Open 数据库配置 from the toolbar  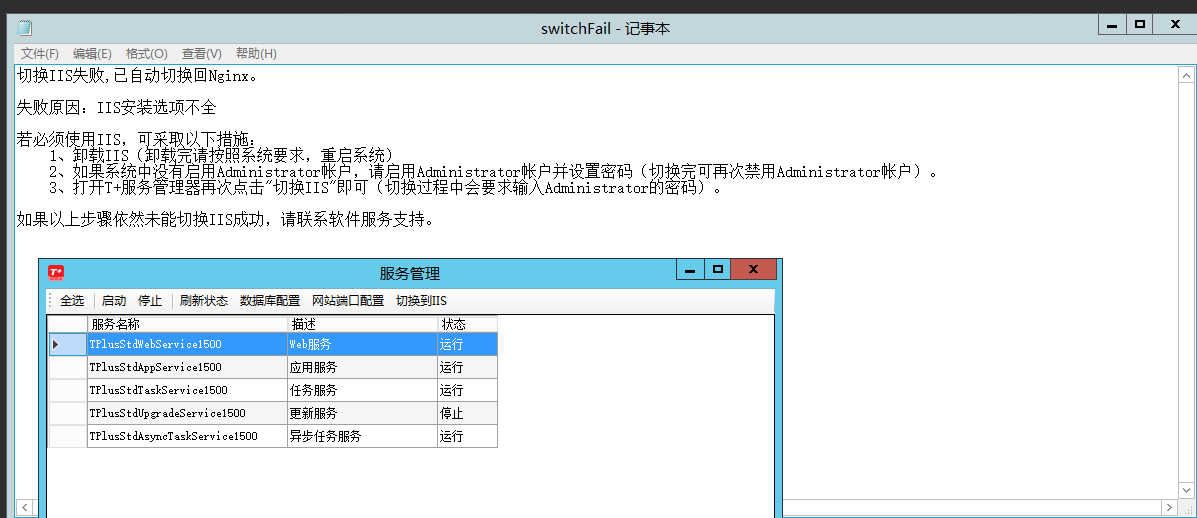click(270, 301)
